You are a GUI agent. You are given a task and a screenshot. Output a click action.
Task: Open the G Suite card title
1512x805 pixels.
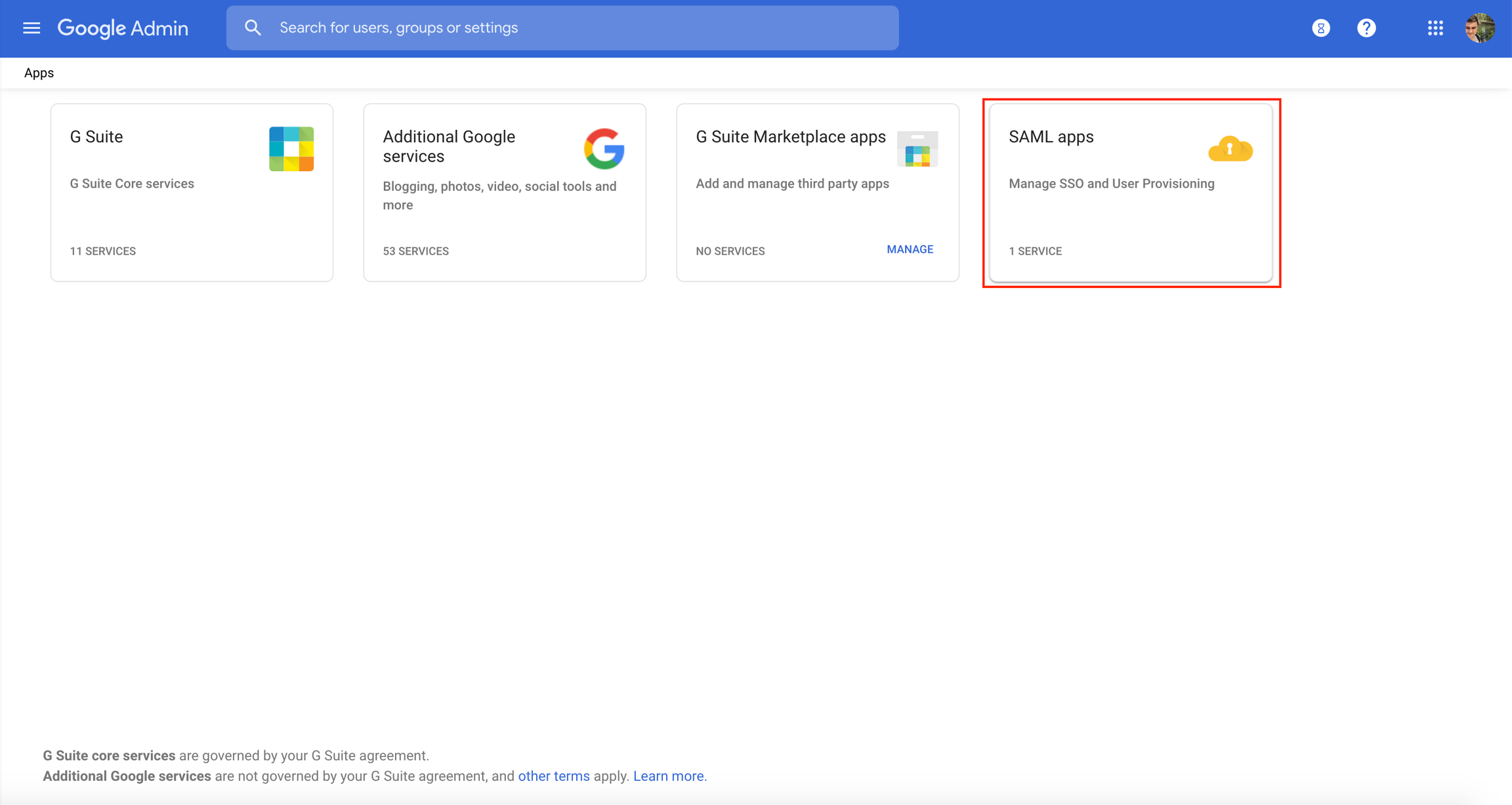(x=96, y=136)
